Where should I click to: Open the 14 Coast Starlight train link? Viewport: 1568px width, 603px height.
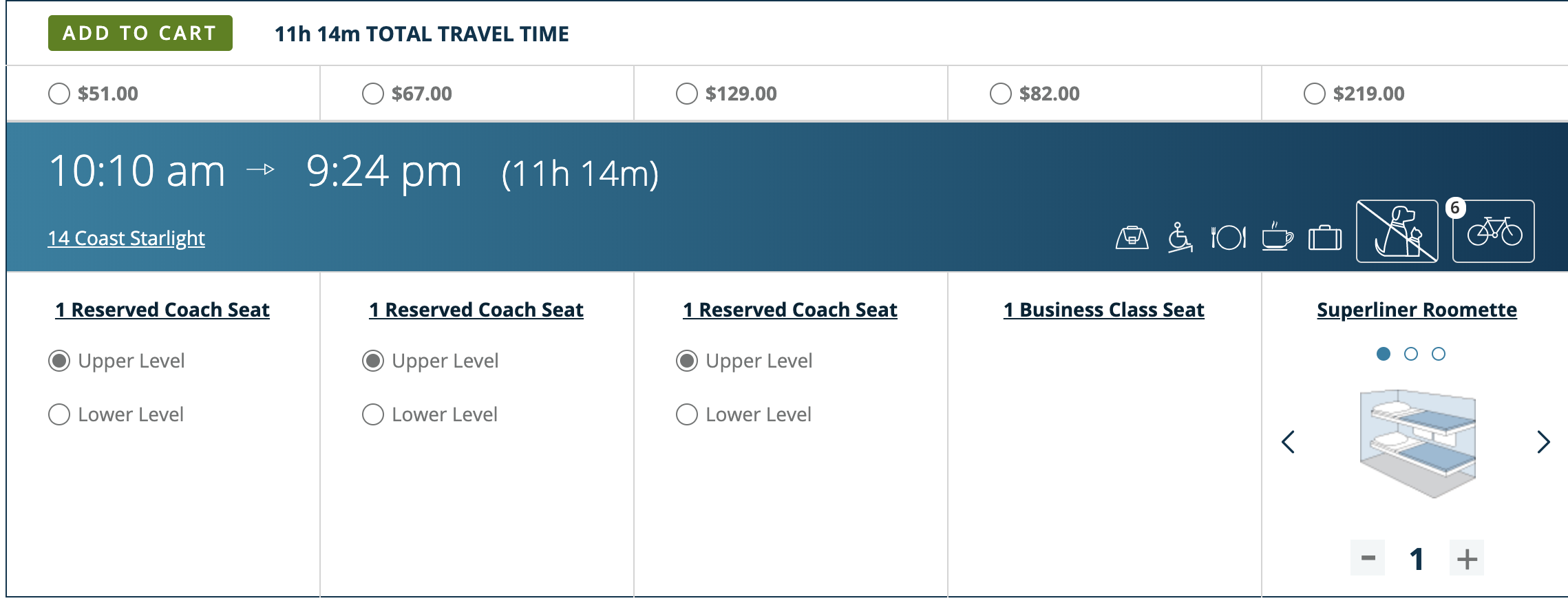126,238
